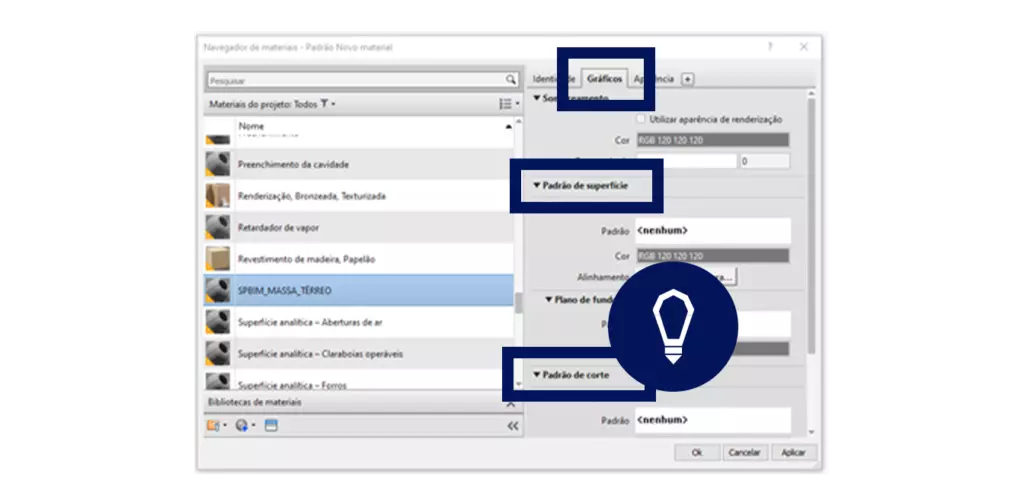This screenshot has width=1024, height=500.
Task: Select Superfície analítica – Forros row
Action: click(359, 381)
